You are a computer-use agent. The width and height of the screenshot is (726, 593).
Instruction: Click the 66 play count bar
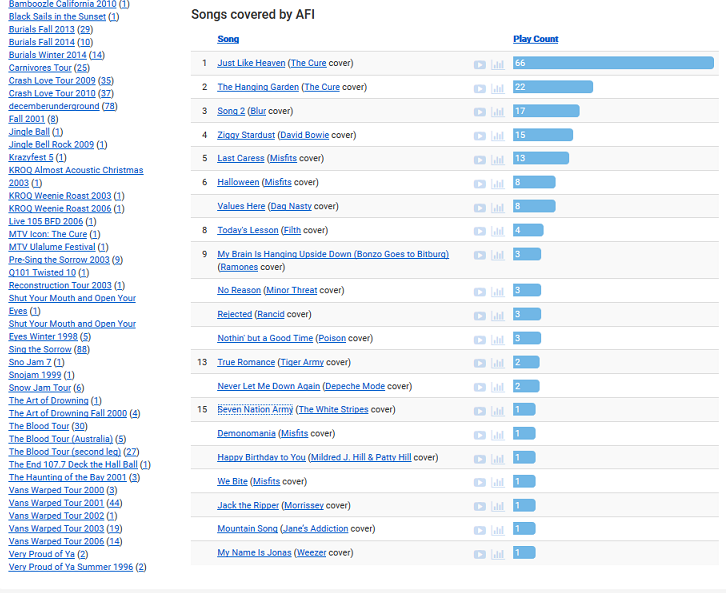point(613,63)
